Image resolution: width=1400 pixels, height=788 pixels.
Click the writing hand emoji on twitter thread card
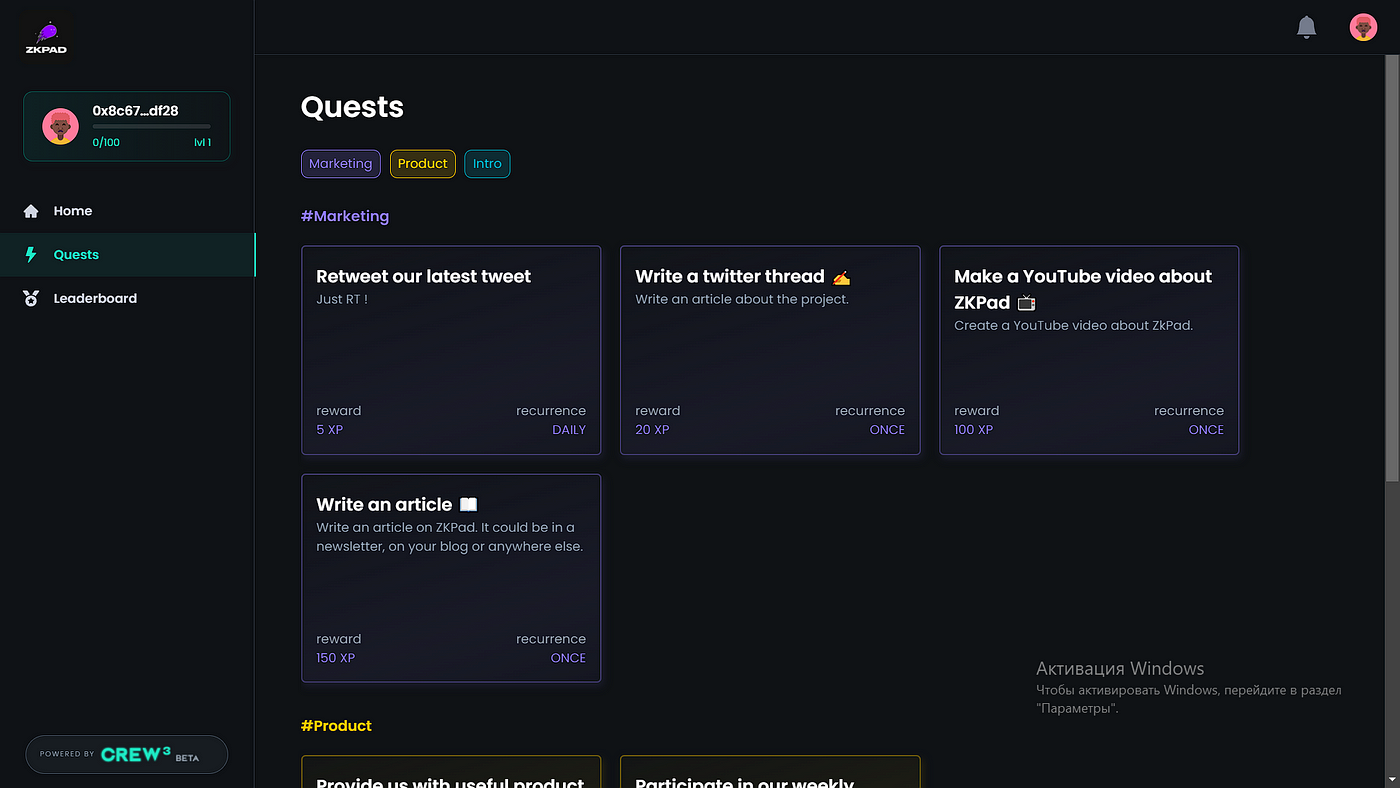(x=841, y=277)
